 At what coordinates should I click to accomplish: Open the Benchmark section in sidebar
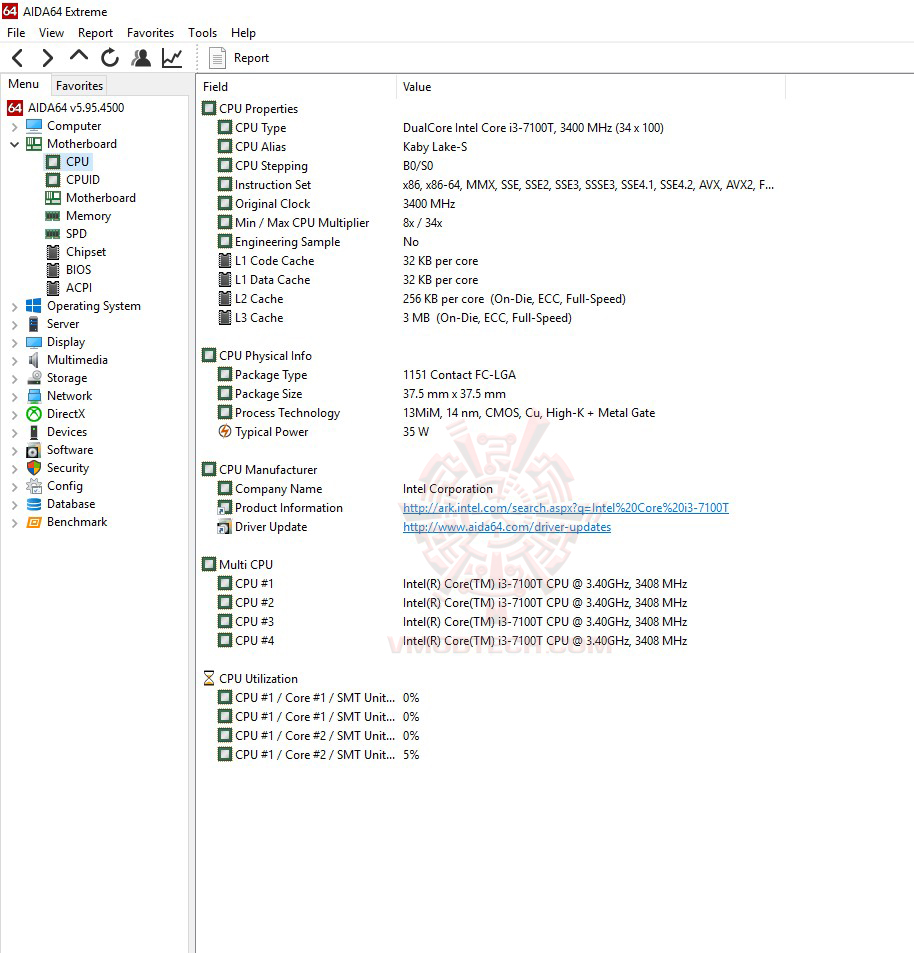[x=77, y=521]
